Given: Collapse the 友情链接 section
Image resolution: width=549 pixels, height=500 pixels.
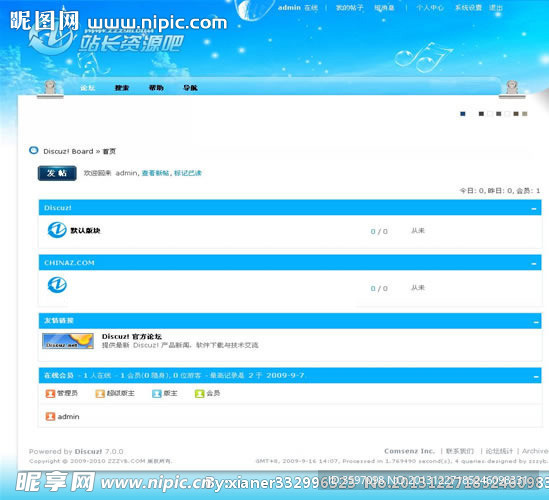Looking at the screenshot, I should pos(536,321).
